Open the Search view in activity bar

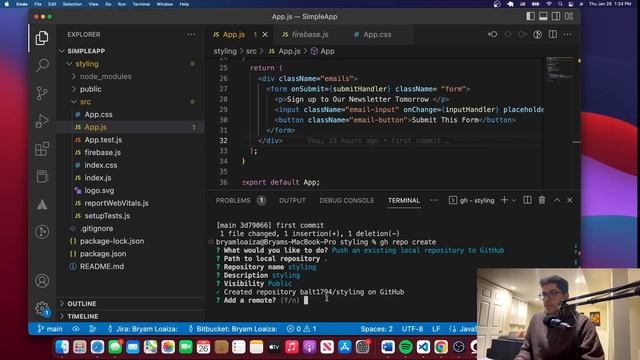coord(42,65)
